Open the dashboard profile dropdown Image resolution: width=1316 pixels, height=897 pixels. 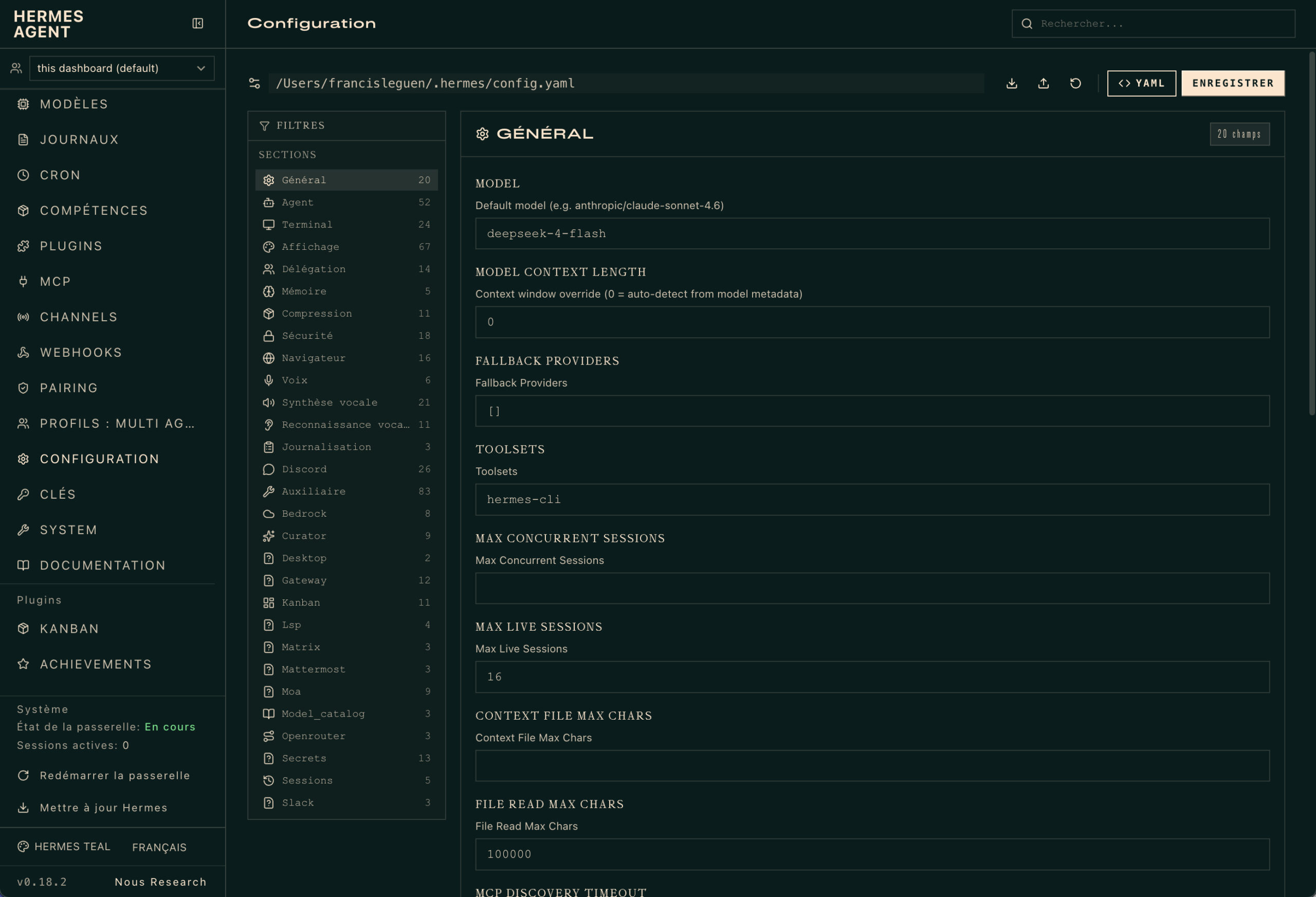click(122, 68)
